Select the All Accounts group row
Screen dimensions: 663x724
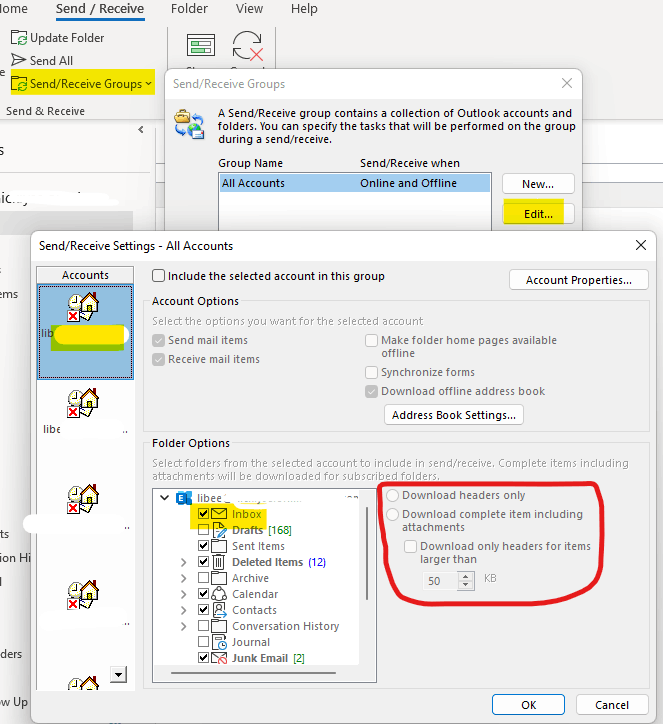355,183
